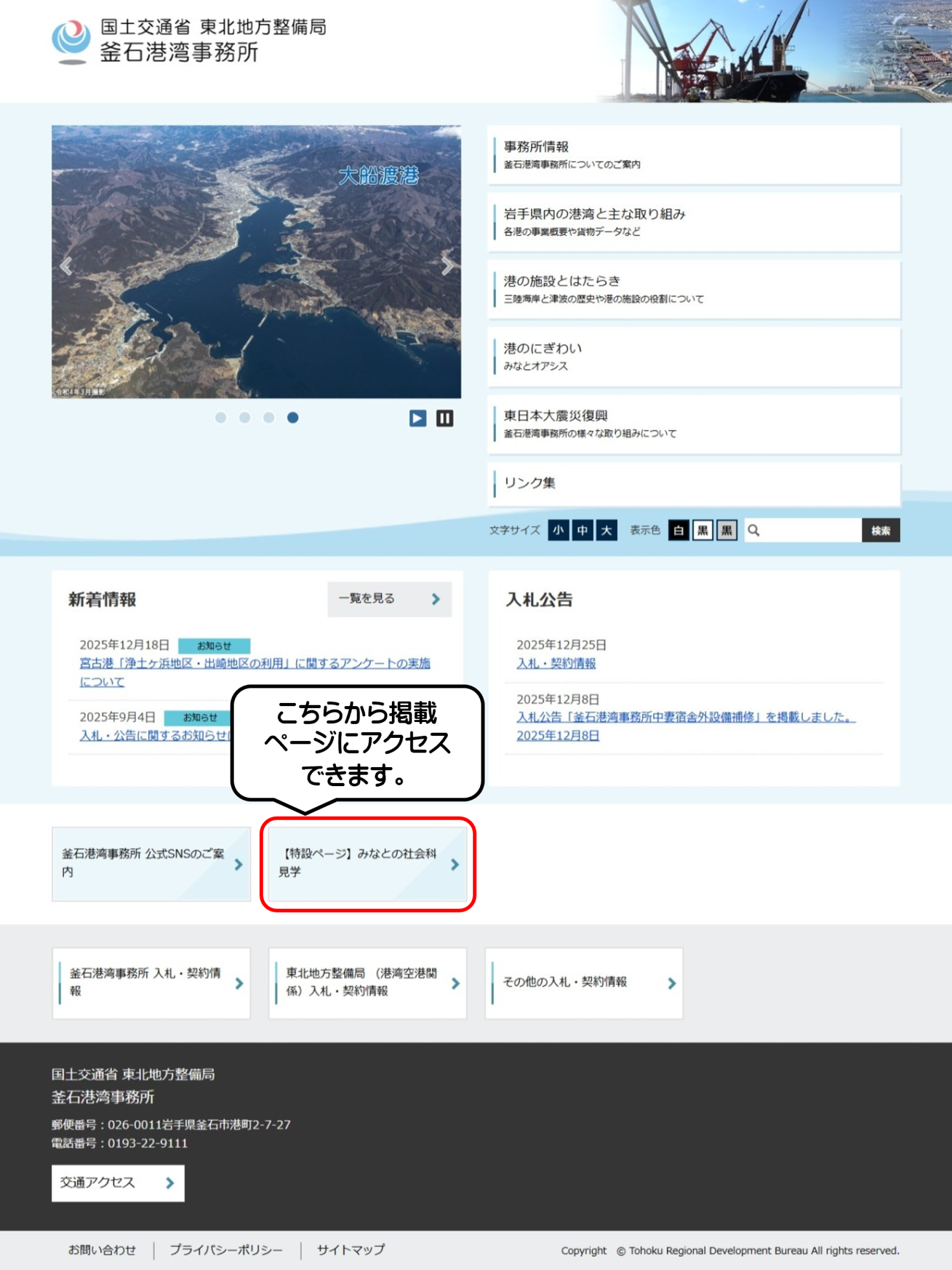
Task: Open 事務所情報 menu item
Action: (x=694, y=155)
